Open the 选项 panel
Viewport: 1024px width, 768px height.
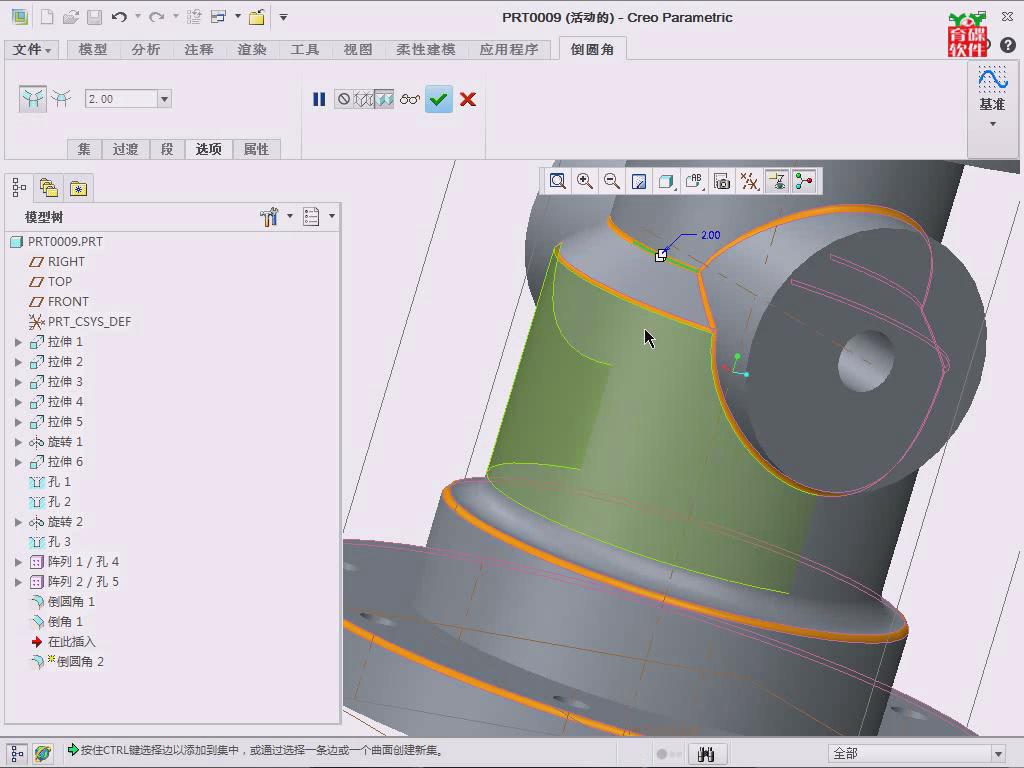(x=209, y=149)
